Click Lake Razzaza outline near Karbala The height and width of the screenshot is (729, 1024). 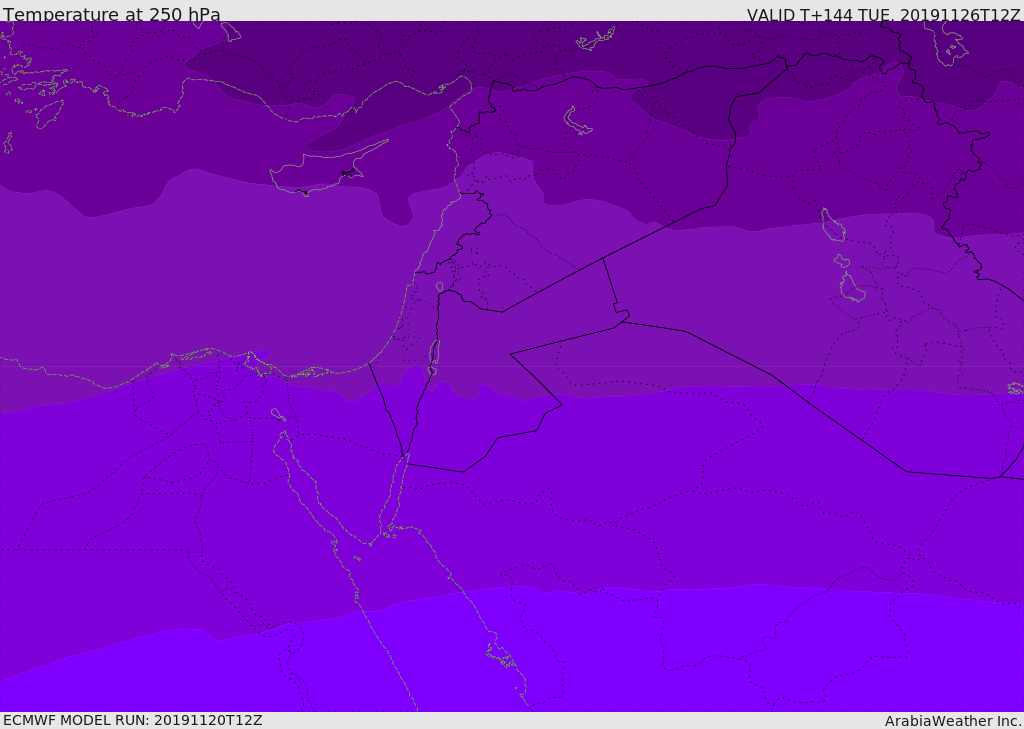(x=852, y=287)
